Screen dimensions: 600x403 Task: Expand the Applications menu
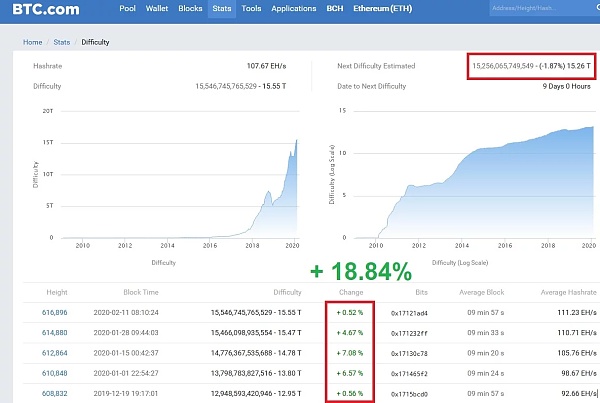pos(293,8)
